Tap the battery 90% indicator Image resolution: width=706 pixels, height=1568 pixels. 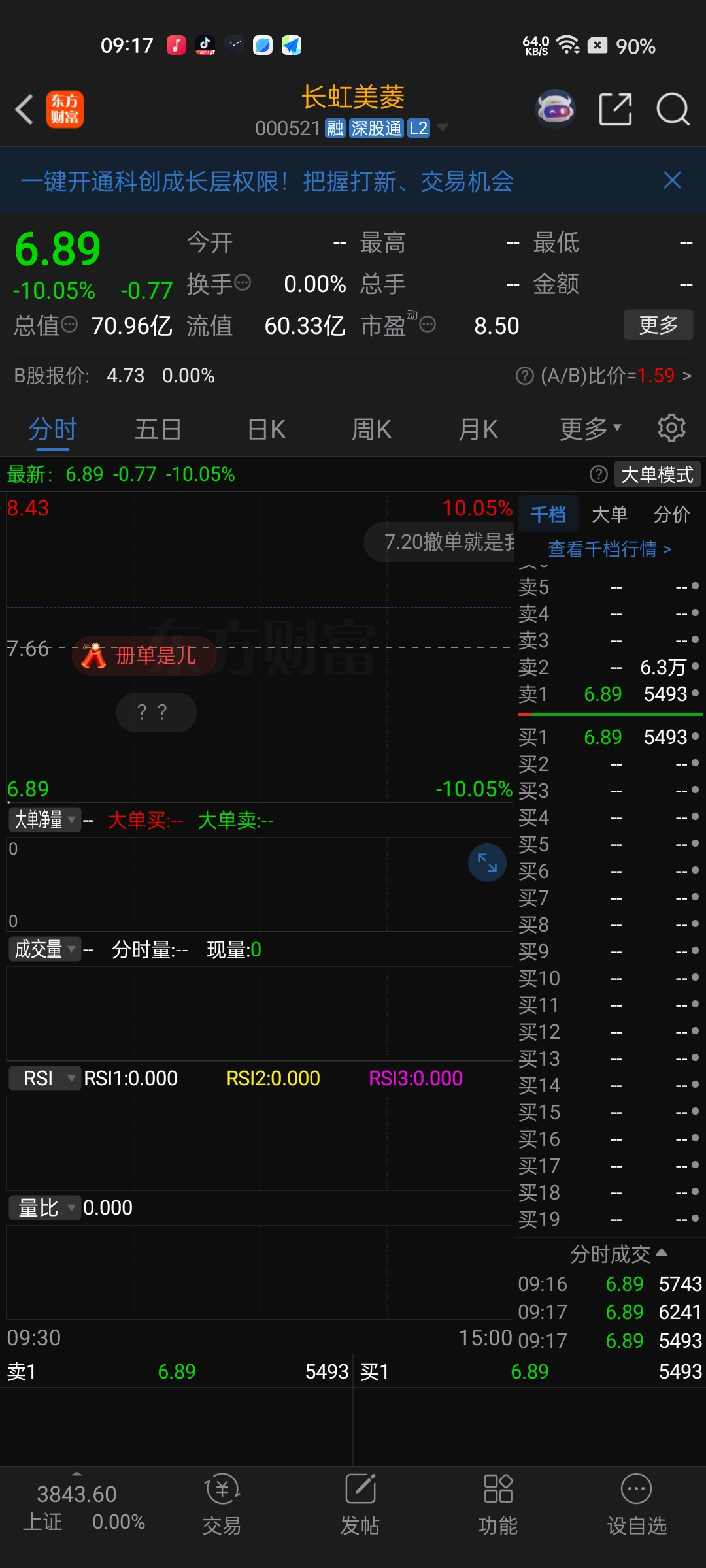pos(622,46)
